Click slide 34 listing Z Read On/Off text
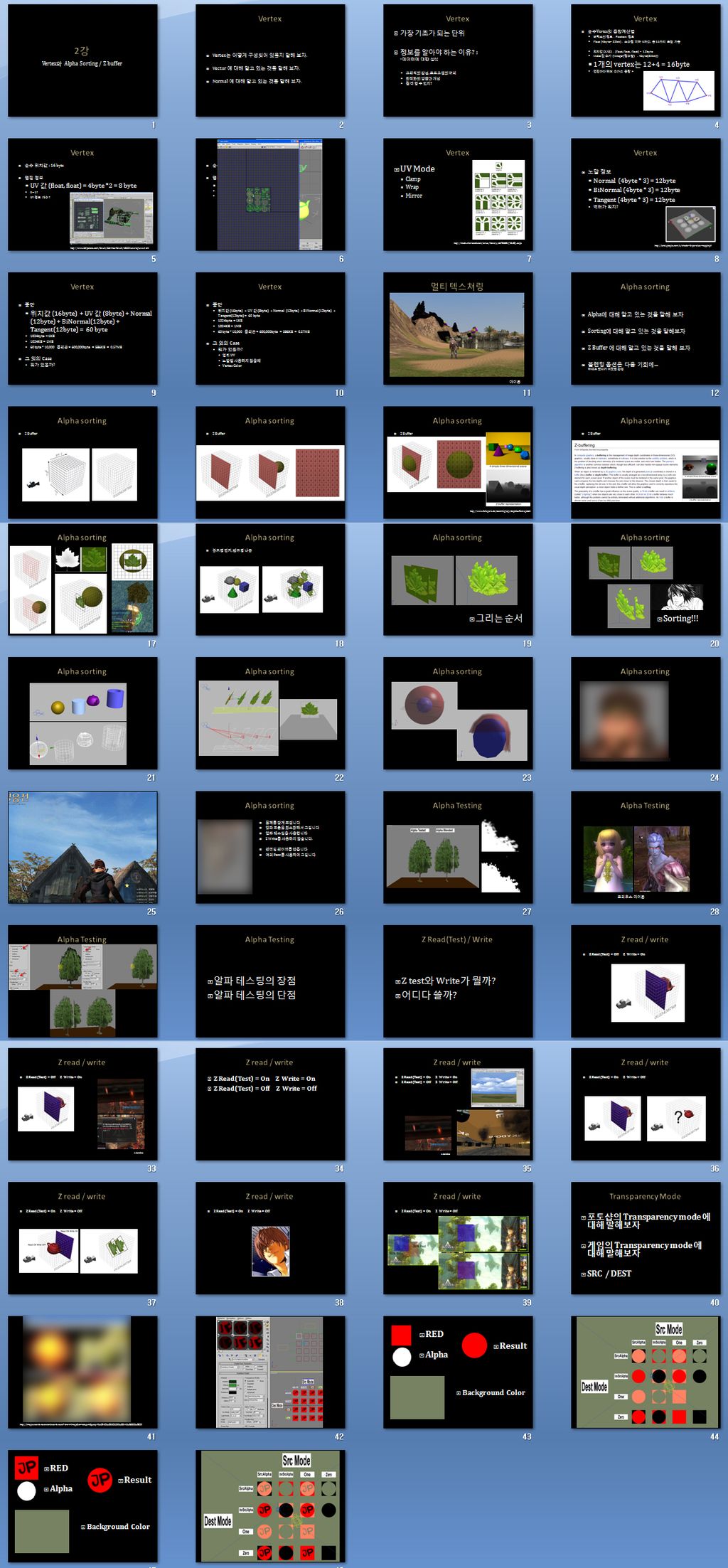This screenshot has width=728, height=1568. [x=270, y=1104]
